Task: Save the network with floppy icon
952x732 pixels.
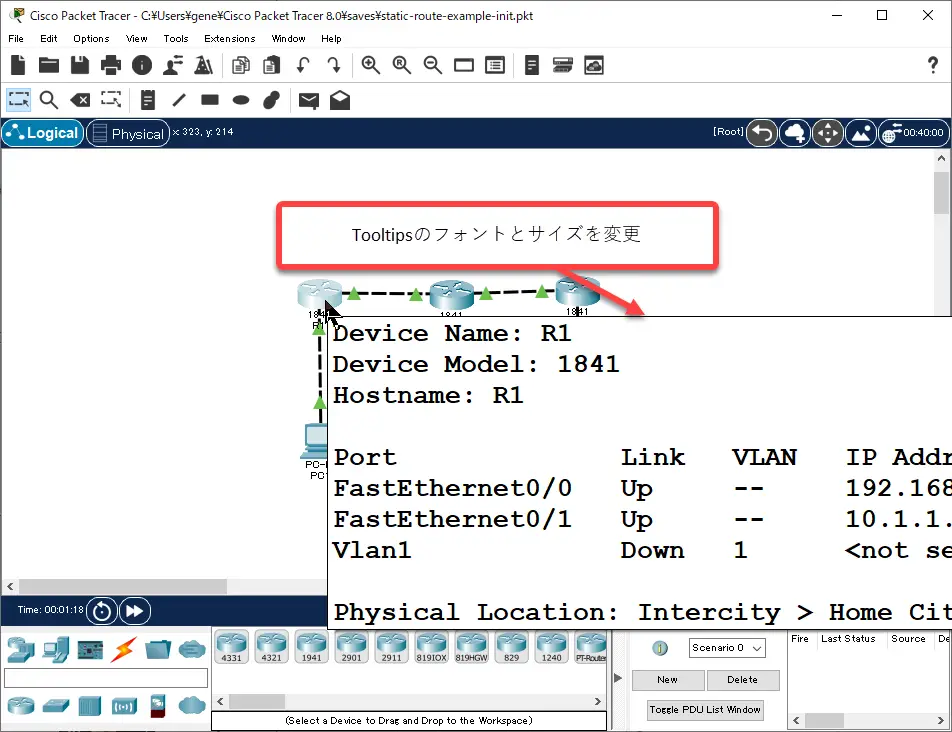Action: point(80,65)
